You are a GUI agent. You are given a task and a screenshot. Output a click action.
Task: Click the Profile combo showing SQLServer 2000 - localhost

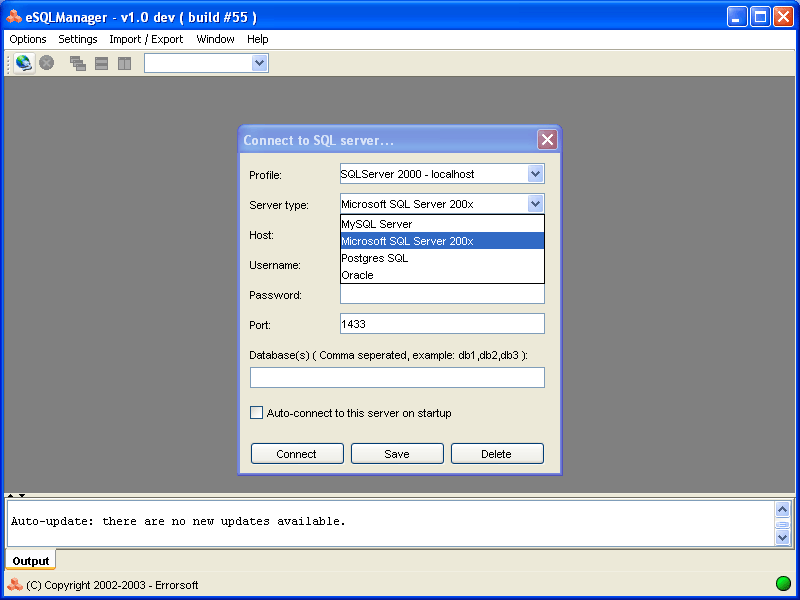(x=442, y=174)
